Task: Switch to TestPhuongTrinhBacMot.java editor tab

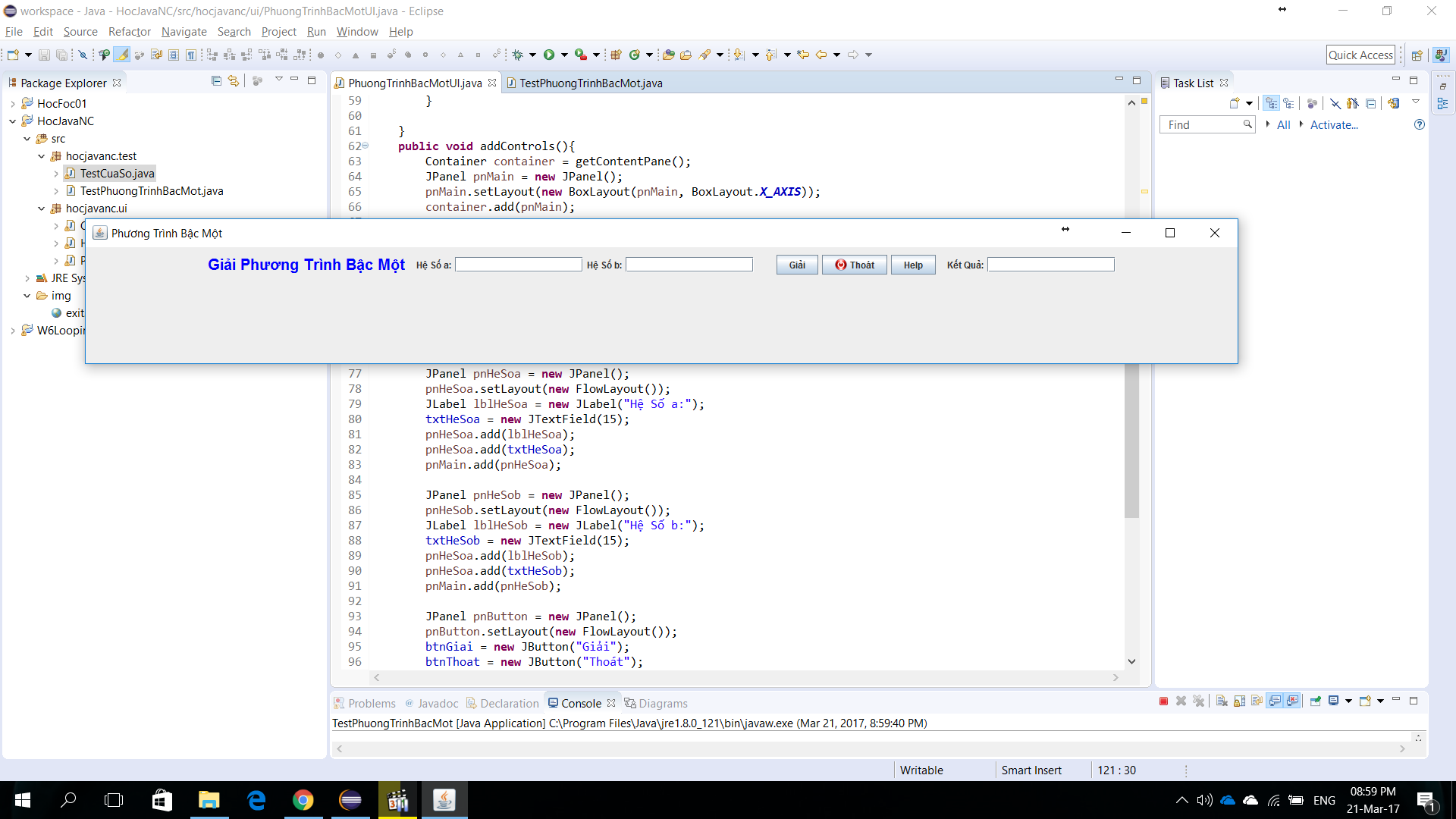Action: (590, 83)
